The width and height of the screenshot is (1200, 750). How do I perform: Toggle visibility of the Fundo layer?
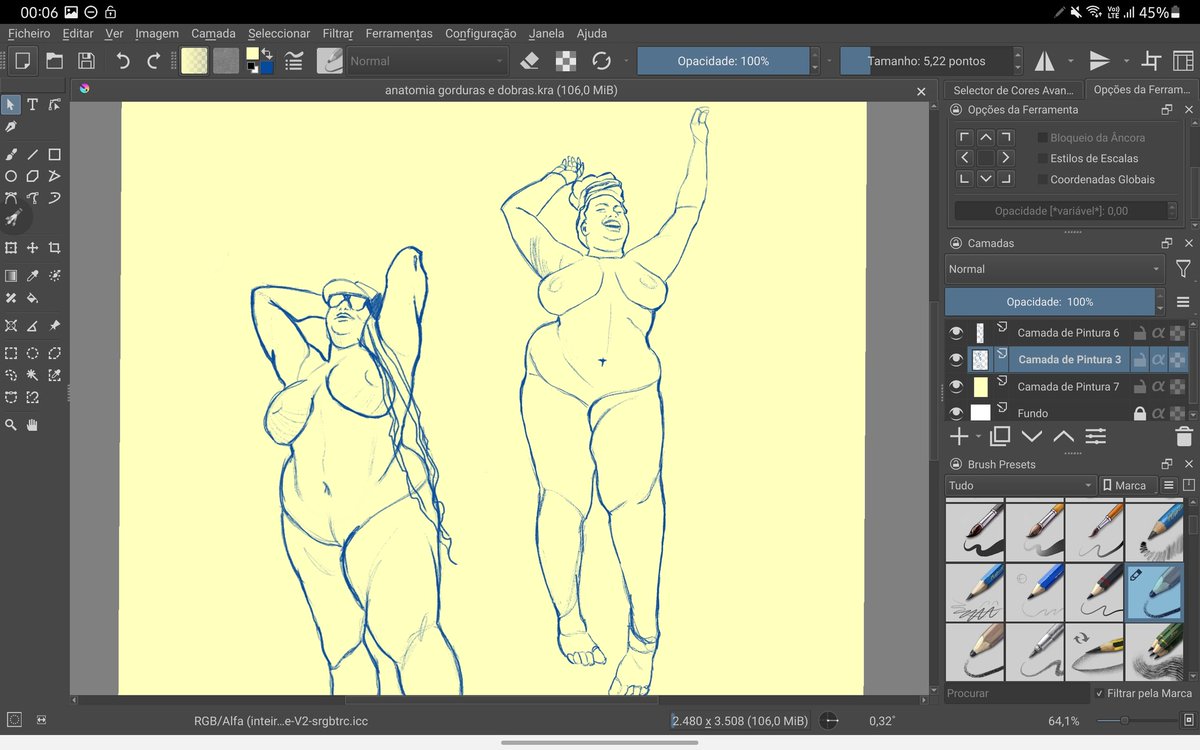[956, 413]
